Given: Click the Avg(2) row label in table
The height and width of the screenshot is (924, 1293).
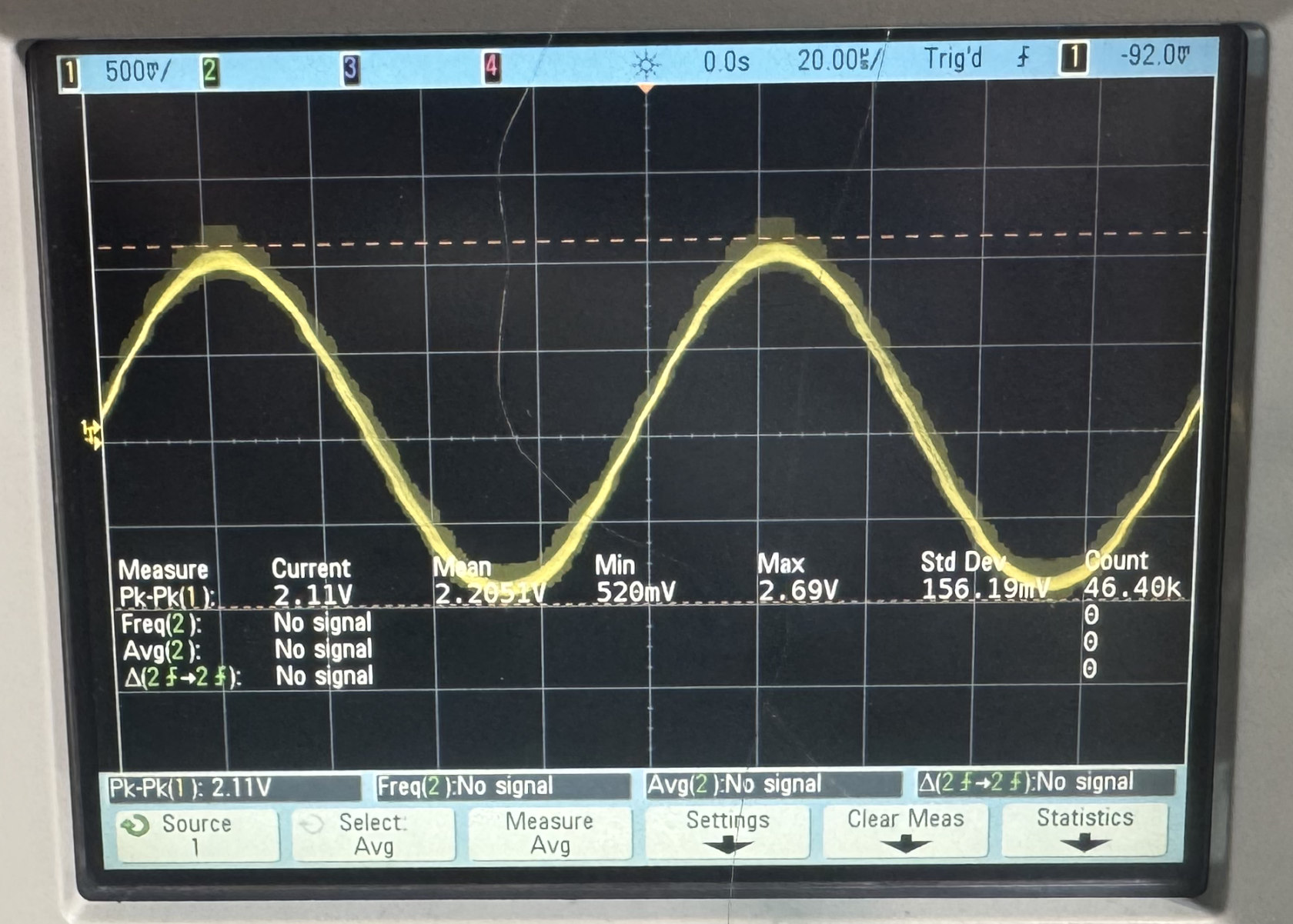Looking at the screenshot, I should tap(162, 651).
